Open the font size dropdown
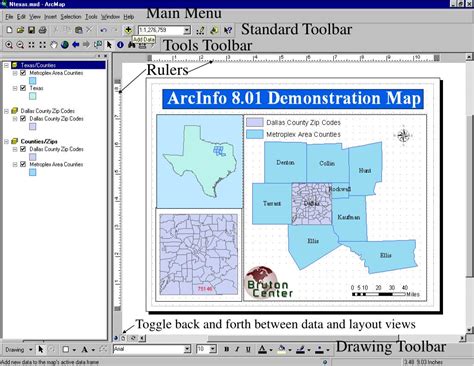This screenshot has height=366, width=474. tap(213, 349)
